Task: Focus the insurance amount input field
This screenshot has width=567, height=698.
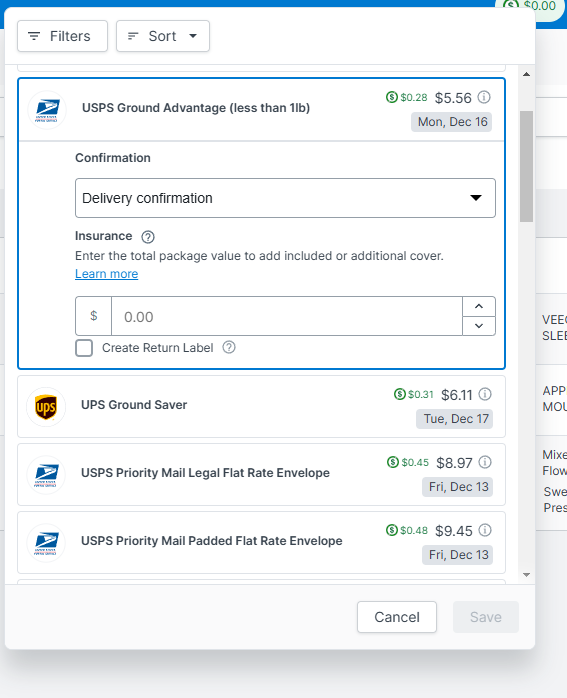Action: (287, 316)
